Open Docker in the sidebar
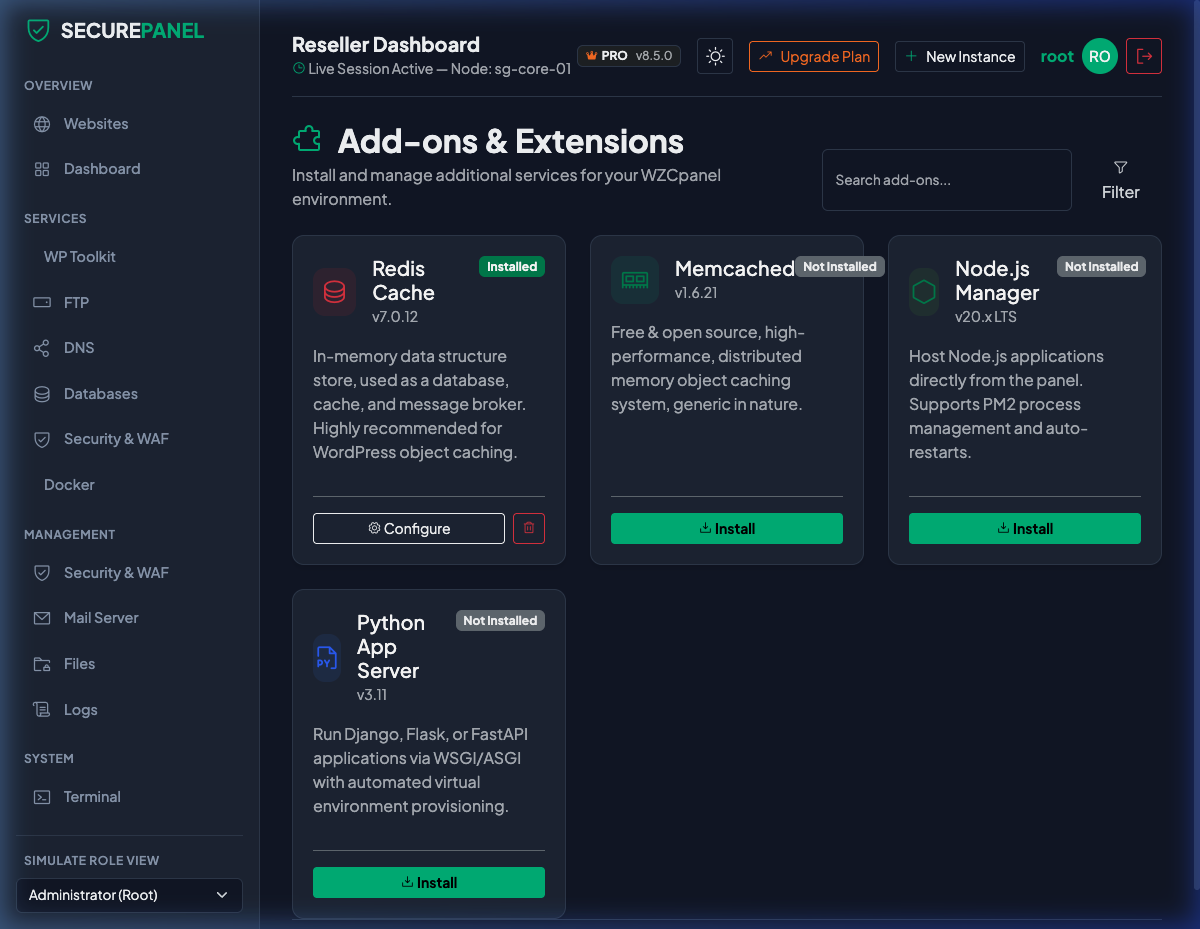1200x929 pixels. pos(69,485)
